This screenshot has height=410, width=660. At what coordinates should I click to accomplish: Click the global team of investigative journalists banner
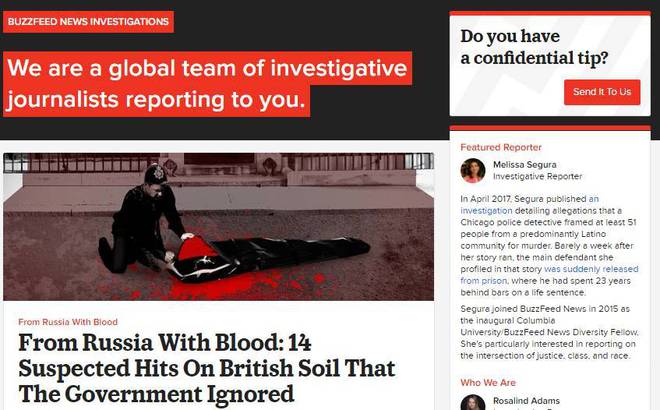(207, 84)
